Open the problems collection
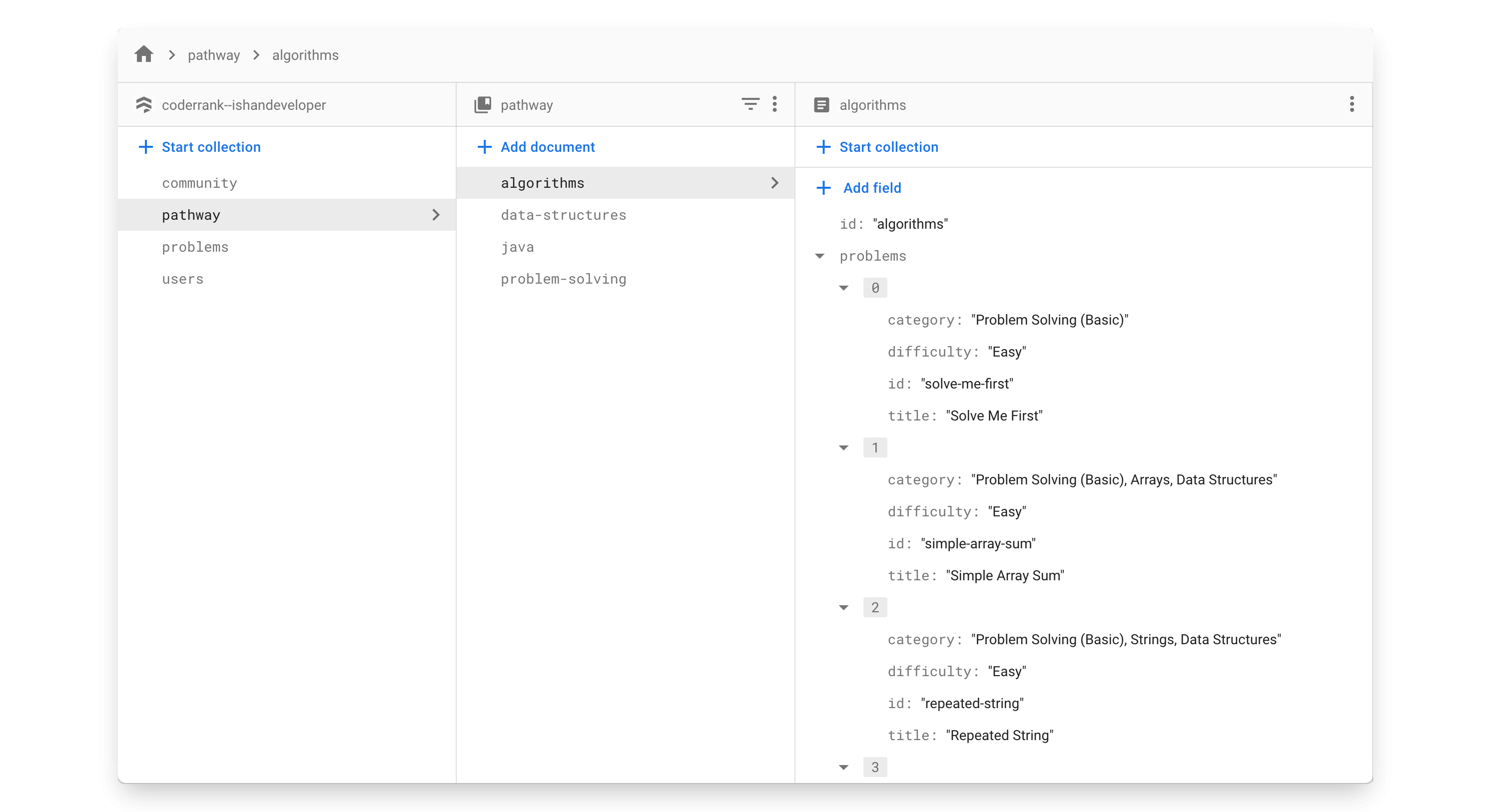This screenshot has height=812, width=1491. [195, 247]
